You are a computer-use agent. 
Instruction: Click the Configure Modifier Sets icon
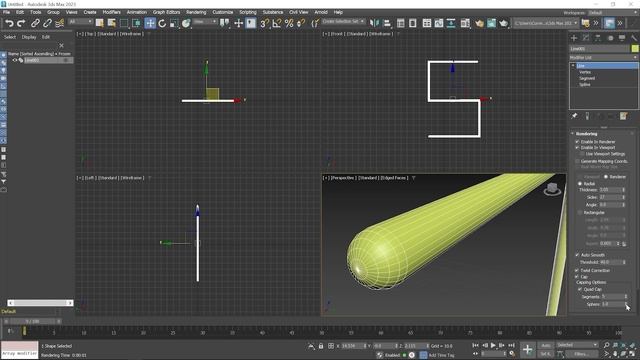coord(623,116)
